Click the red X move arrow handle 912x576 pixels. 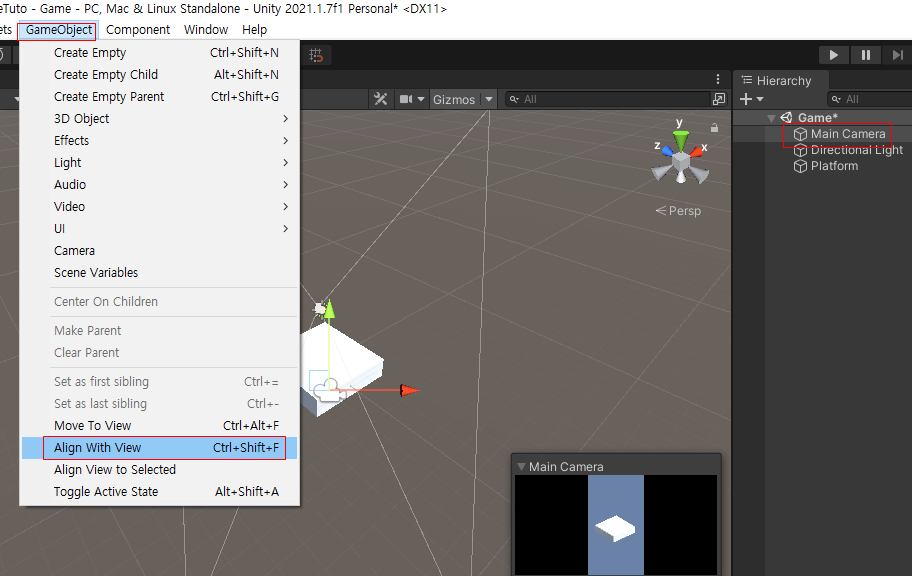point(409,390)
